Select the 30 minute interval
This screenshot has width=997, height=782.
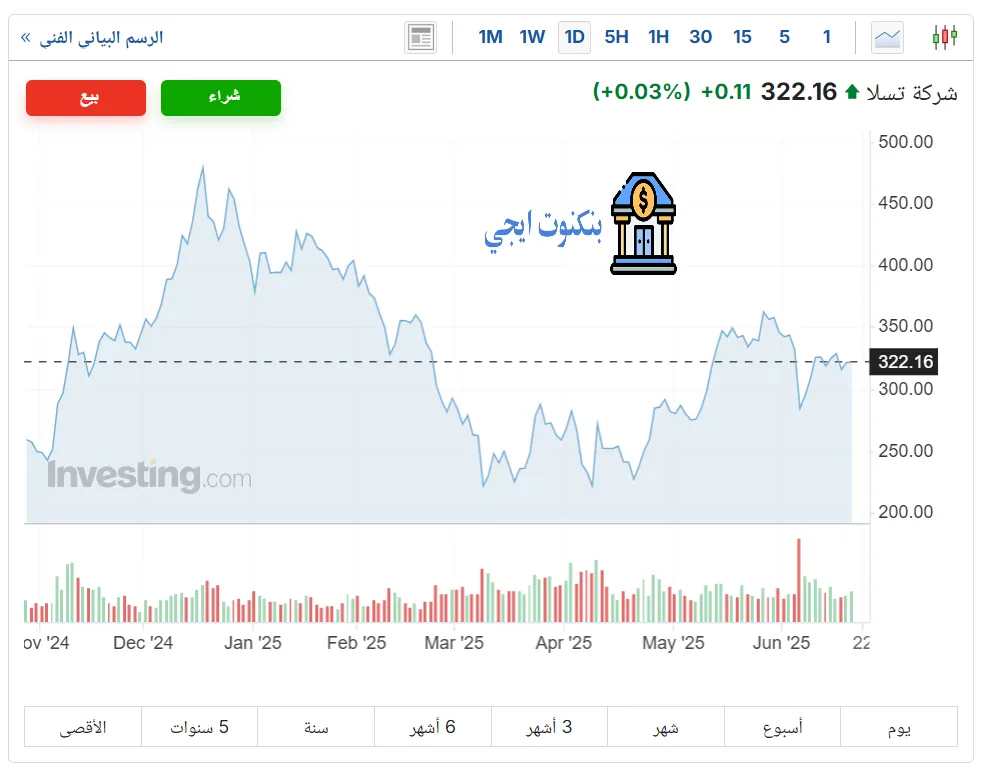700,37
